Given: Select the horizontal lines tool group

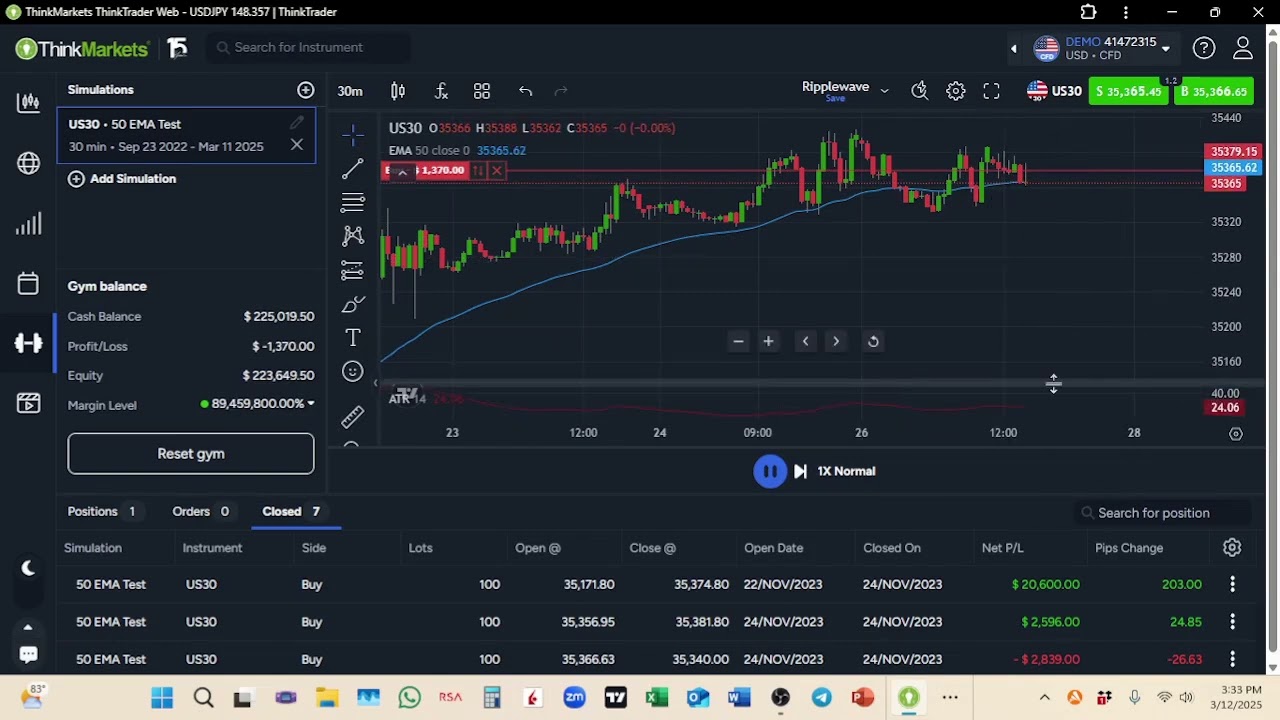Looking at the screenshot, I should coord(353,203).
